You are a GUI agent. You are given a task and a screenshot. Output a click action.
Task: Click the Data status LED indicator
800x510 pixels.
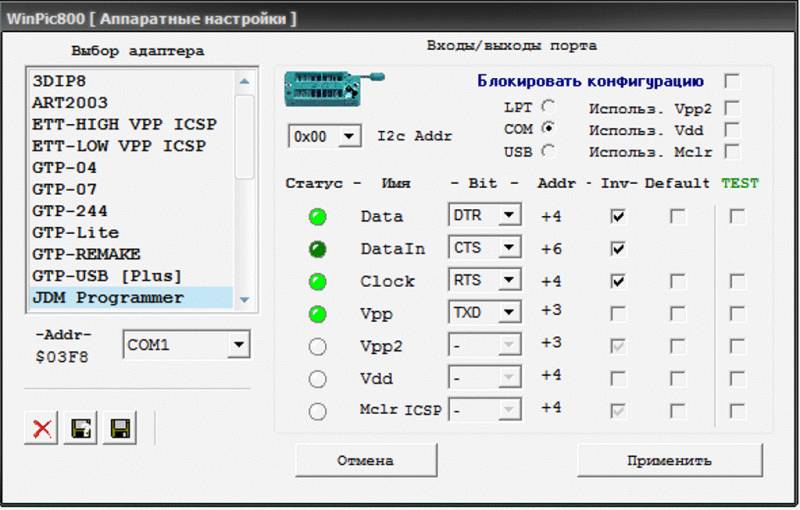tap(317, 217)
